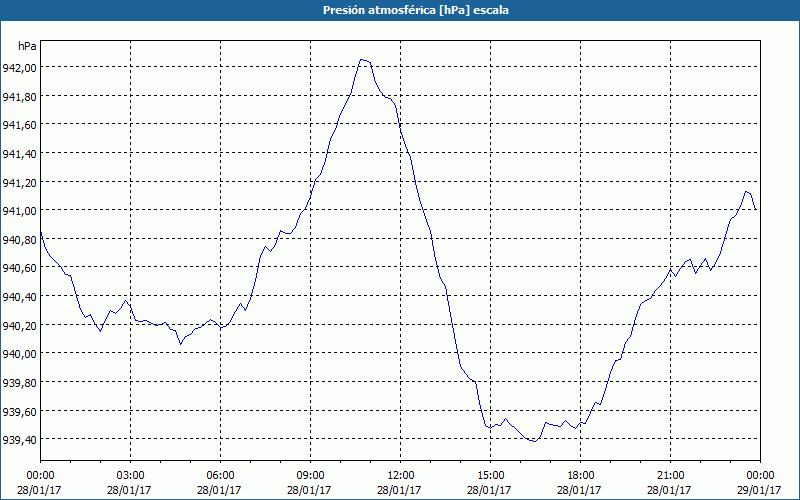Click the 15:00 time axis label

click(490, 476)
